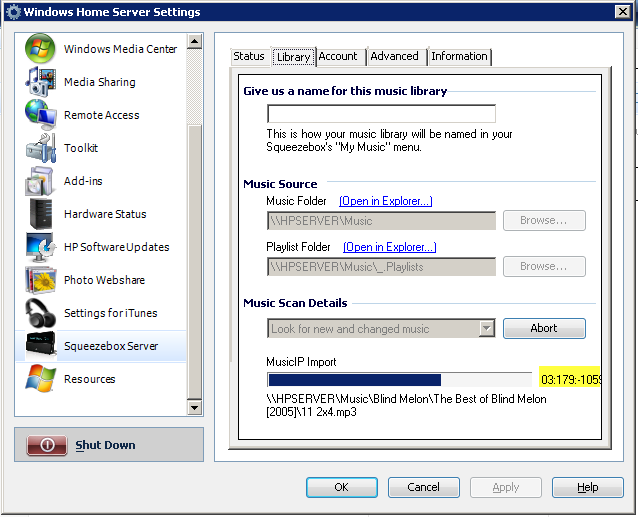Open Media Sharing settings icon
The width and height of the screenshot is (638, 517).
40,82
